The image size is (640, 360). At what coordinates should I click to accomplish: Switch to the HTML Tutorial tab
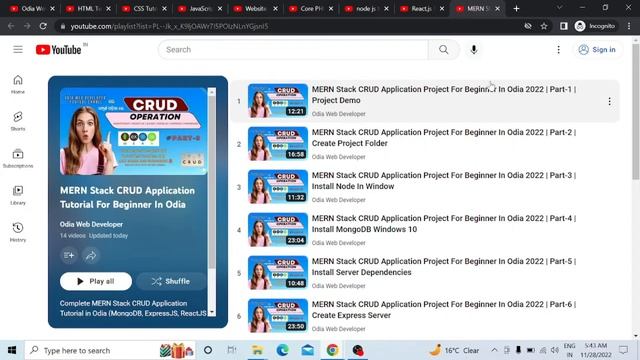89,9
